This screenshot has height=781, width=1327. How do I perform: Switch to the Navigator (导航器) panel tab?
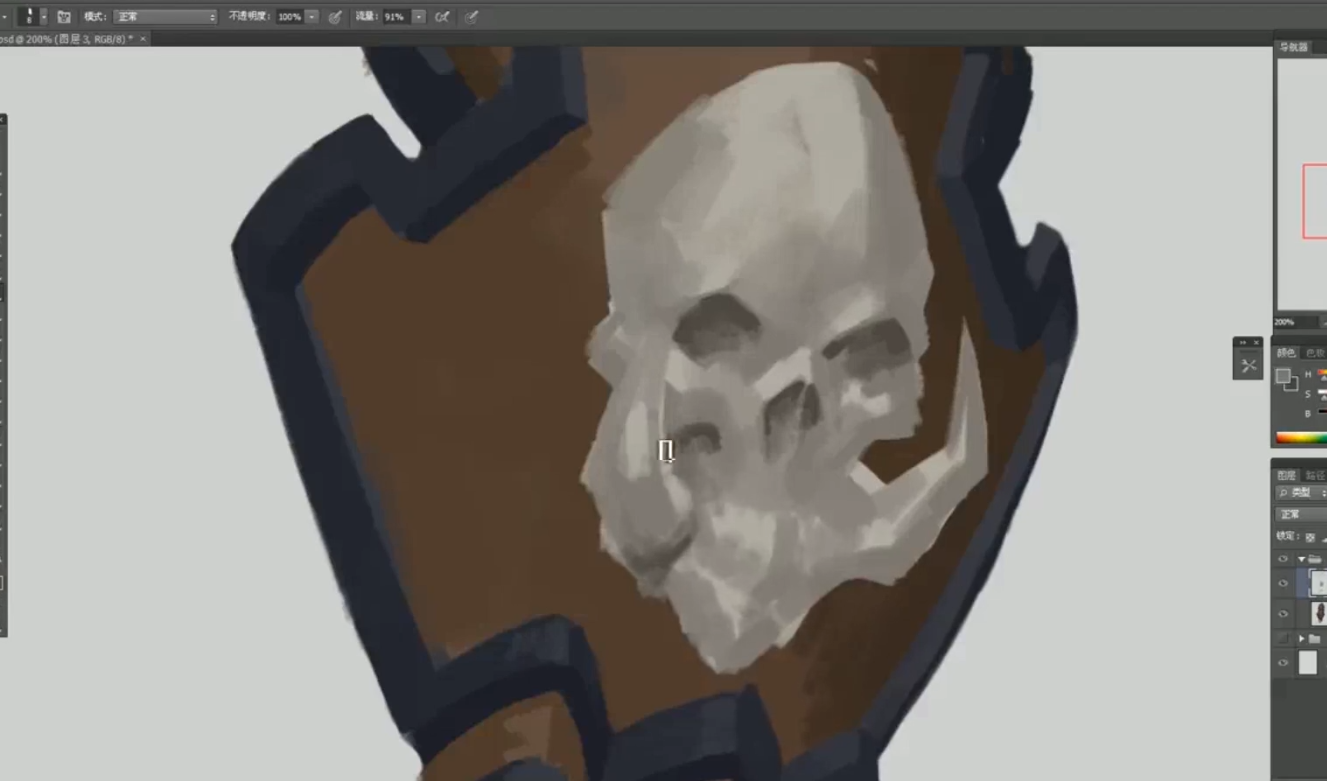tap(1294, 47)
